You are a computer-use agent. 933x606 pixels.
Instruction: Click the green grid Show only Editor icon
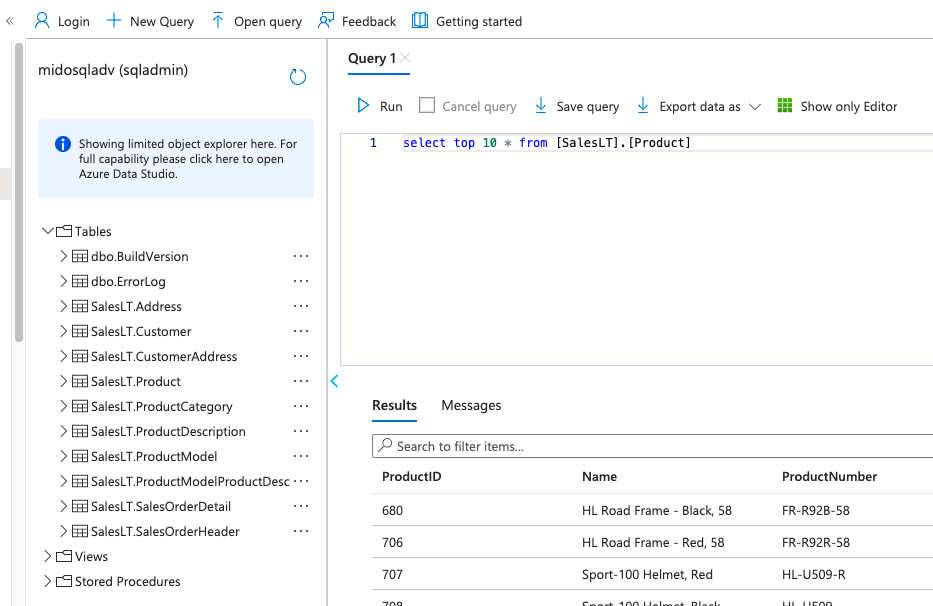point(785,106)
